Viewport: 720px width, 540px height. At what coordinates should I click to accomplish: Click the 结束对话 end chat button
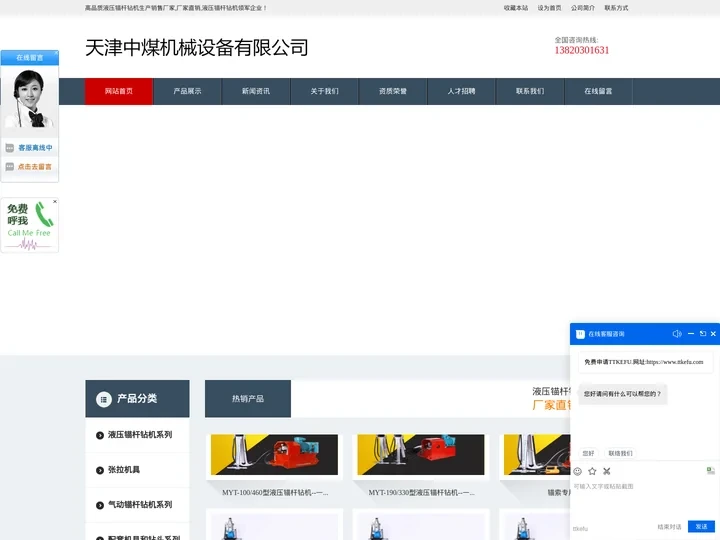tap(669, 527)
